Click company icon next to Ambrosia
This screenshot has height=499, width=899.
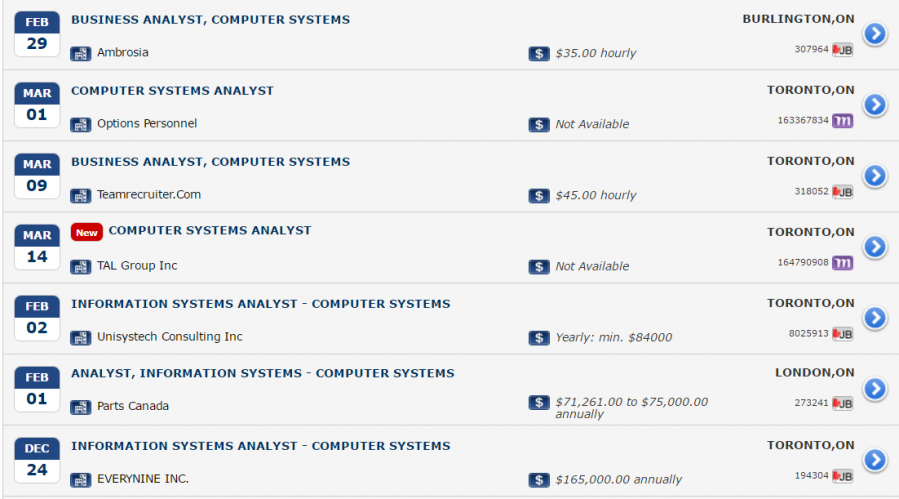click(x=80, y=53)
